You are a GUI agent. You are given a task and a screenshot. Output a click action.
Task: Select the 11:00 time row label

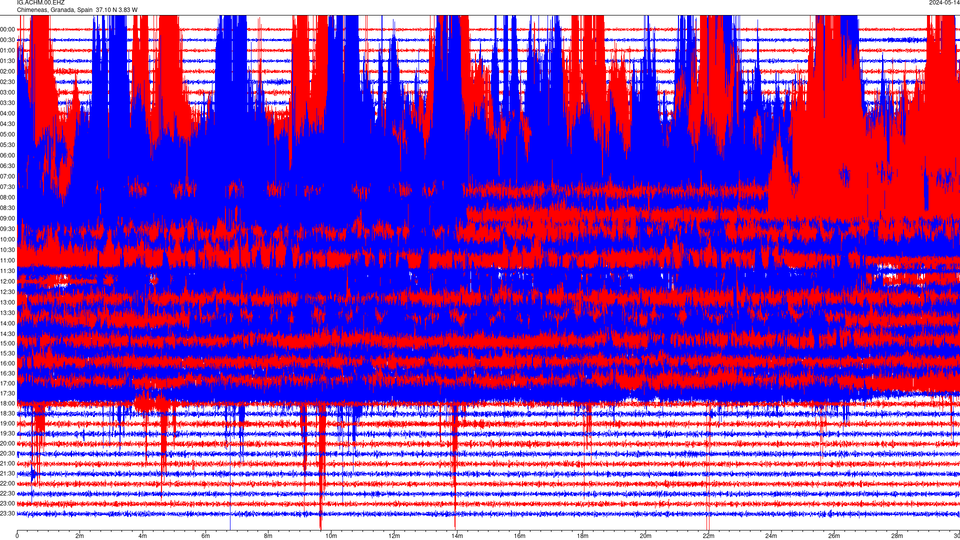[7, 260]
